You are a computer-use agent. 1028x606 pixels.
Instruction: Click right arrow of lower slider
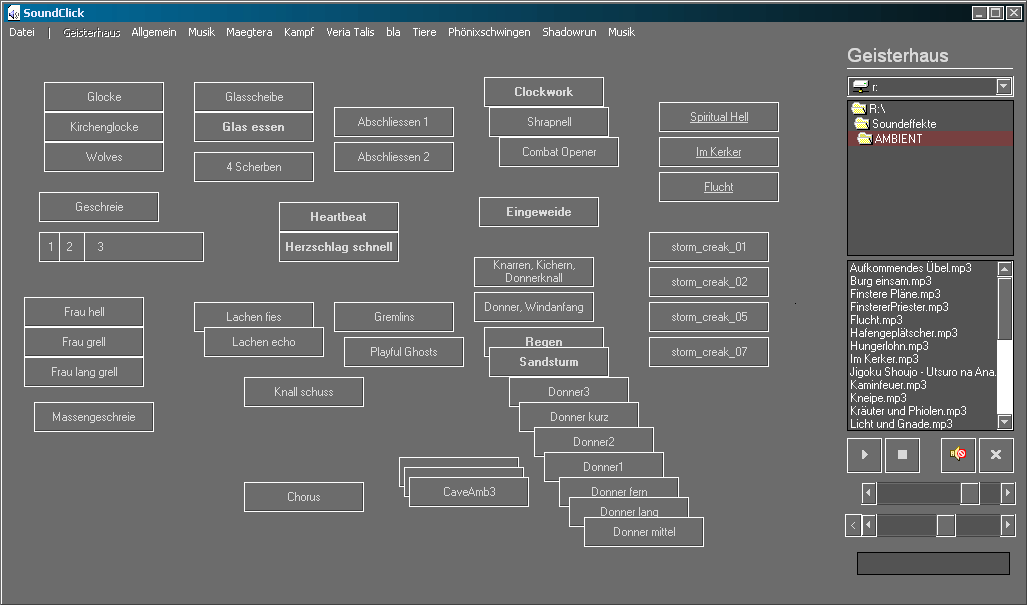[x=1007, y=525]
